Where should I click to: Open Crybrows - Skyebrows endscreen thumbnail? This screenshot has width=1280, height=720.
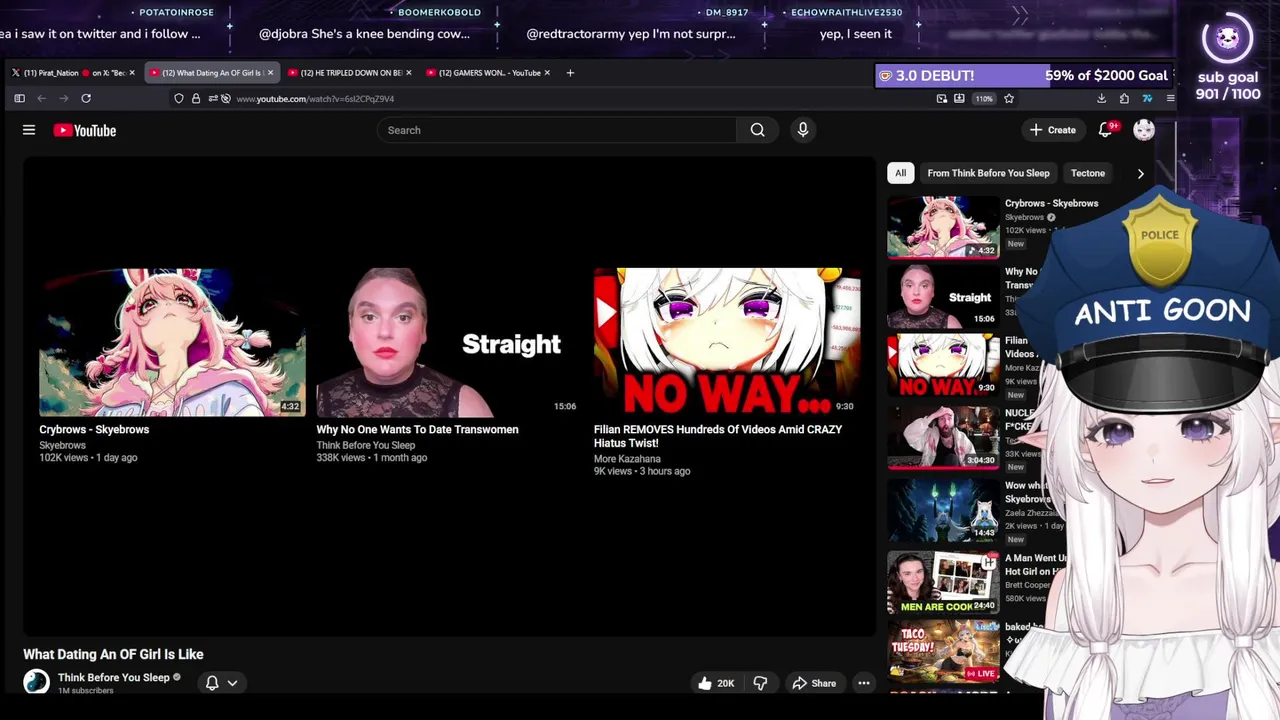click(x=172, y=342)
